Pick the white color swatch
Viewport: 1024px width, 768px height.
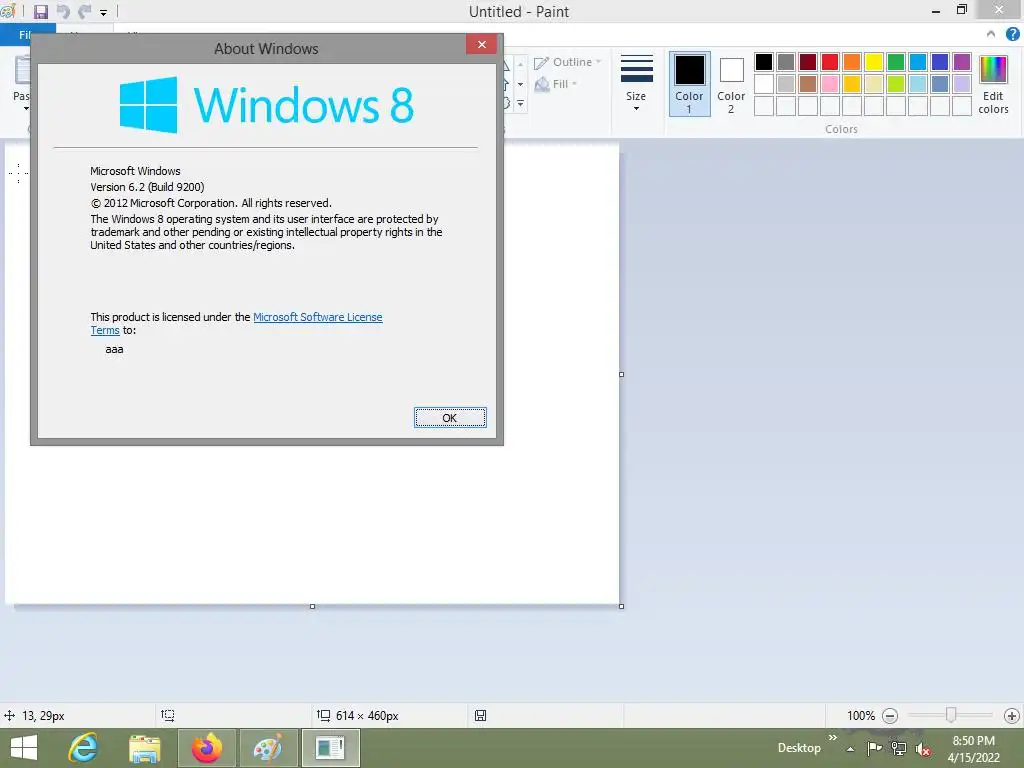point(763,84)
